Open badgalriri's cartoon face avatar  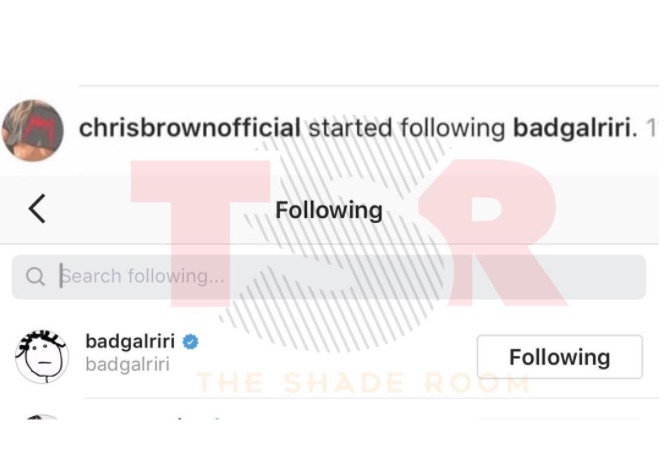42,356
